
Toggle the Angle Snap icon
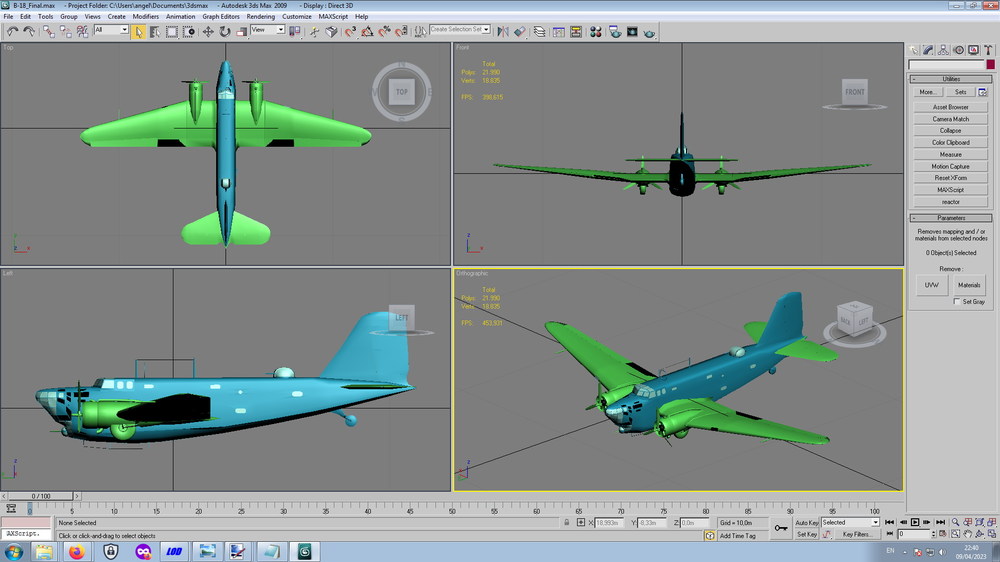click(367, 31)
